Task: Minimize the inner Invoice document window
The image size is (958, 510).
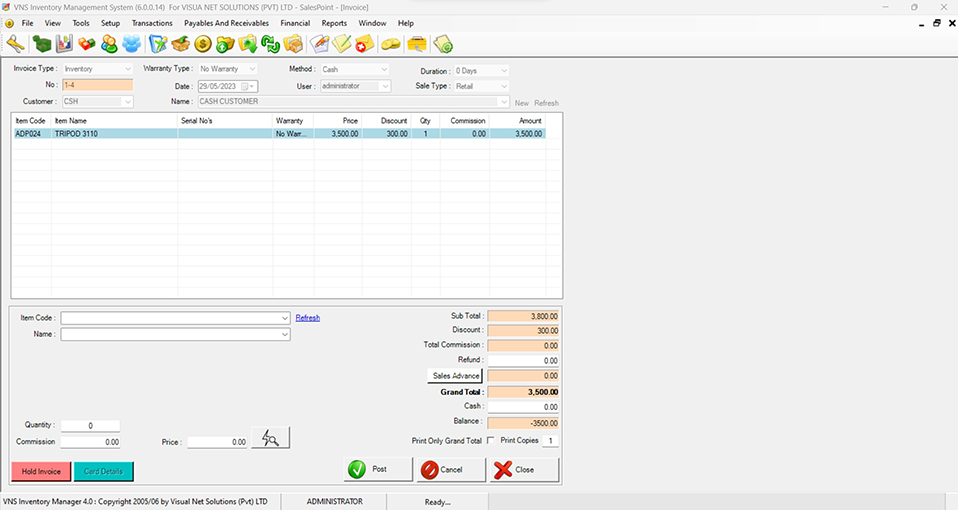Action: click(921, 23)
